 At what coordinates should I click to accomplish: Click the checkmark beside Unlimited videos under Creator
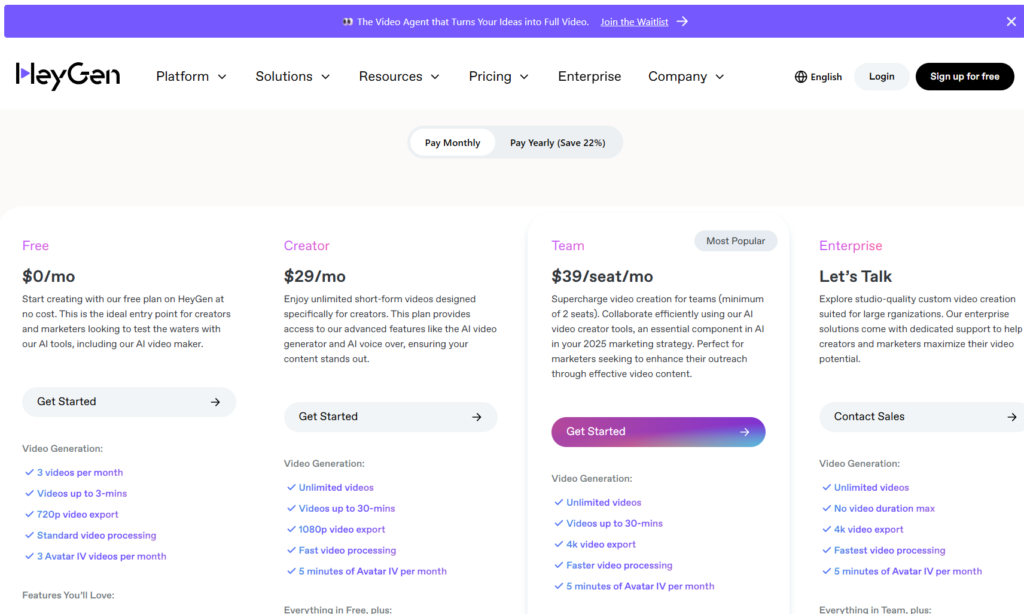[290, 487]
